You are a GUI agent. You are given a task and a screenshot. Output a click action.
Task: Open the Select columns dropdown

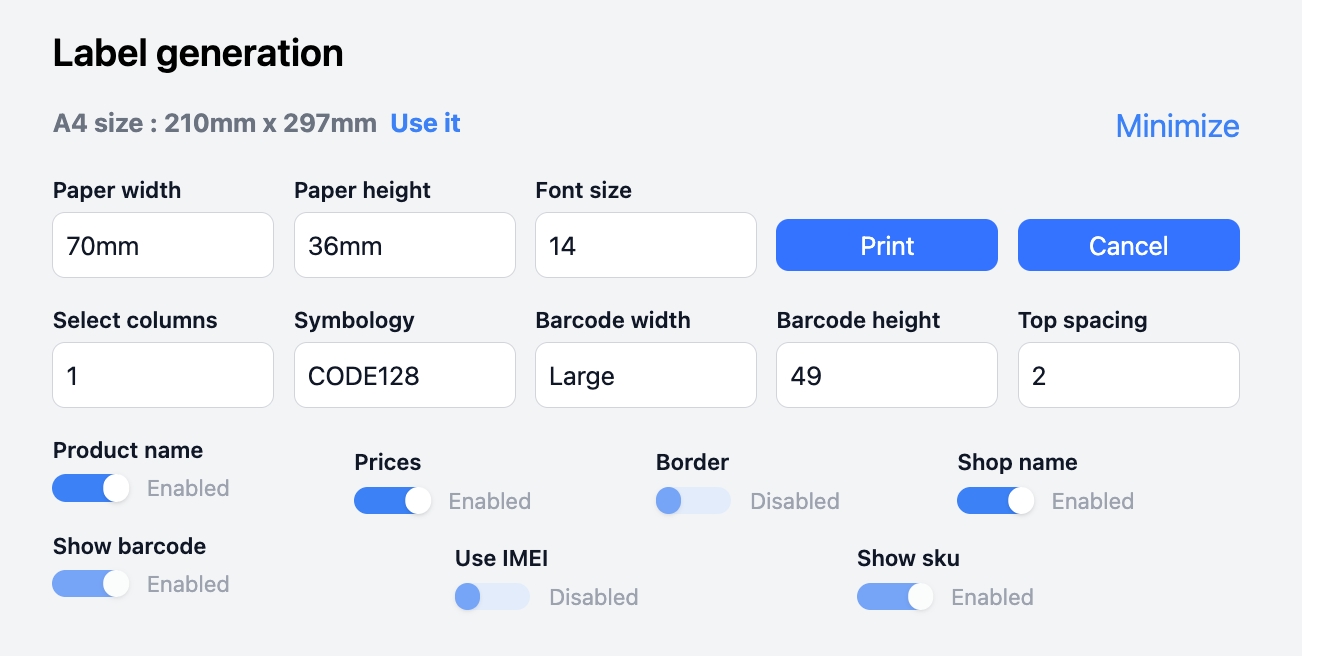[162, 376]
